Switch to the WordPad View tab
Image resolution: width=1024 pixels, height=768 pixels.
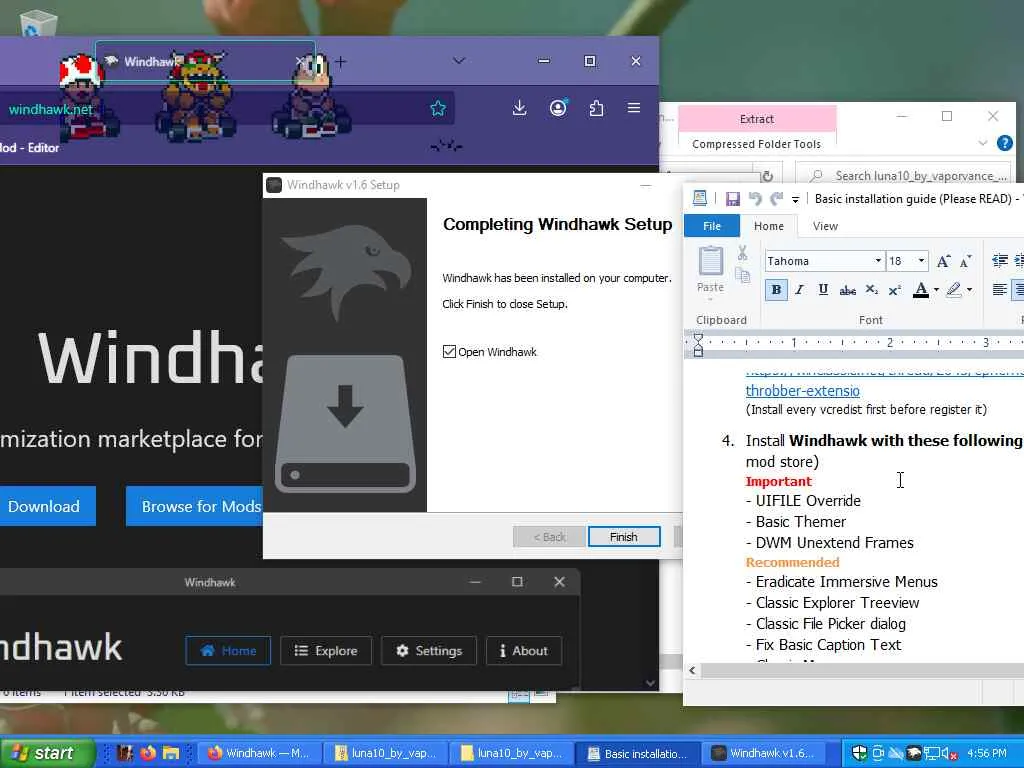pos(825,226)
